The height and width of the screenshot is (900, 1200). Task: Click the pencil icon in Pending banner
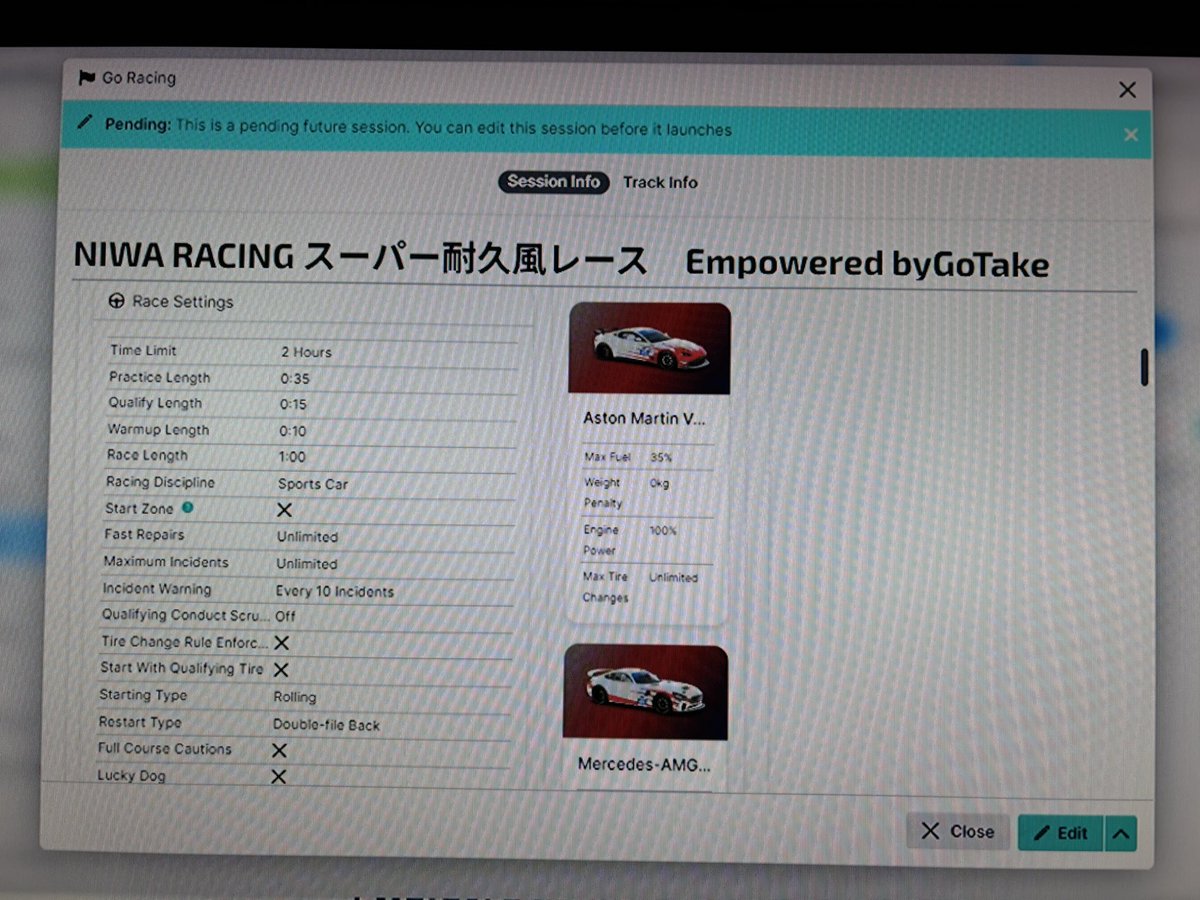click(x=85, y=124)
